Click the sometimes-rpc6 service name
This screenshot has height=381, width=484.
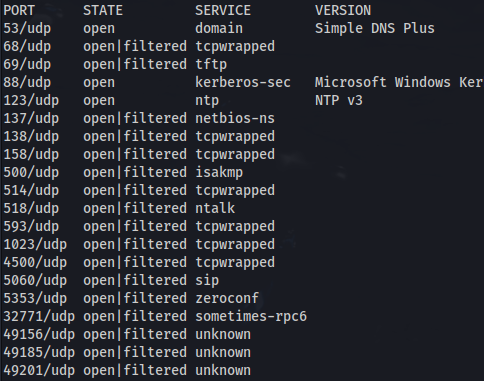point(251,316)
